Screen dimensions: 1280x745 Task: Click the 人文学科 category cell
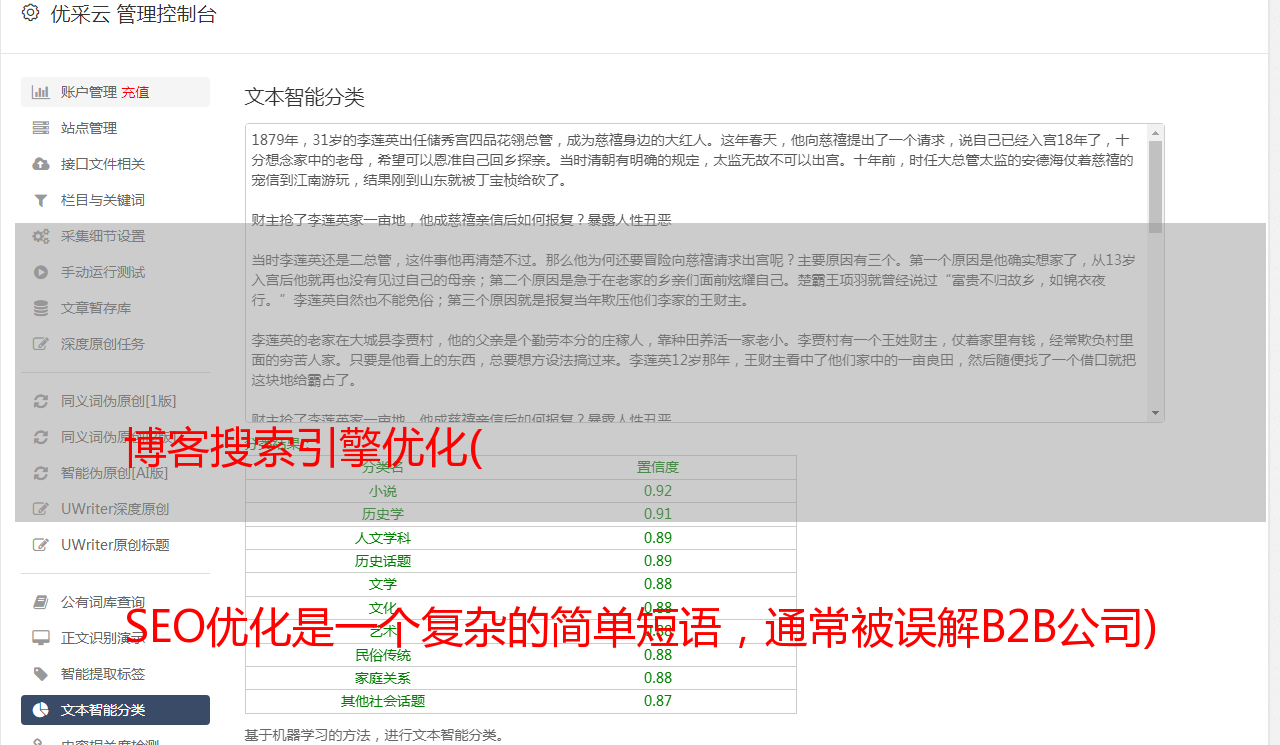point(383,538)
